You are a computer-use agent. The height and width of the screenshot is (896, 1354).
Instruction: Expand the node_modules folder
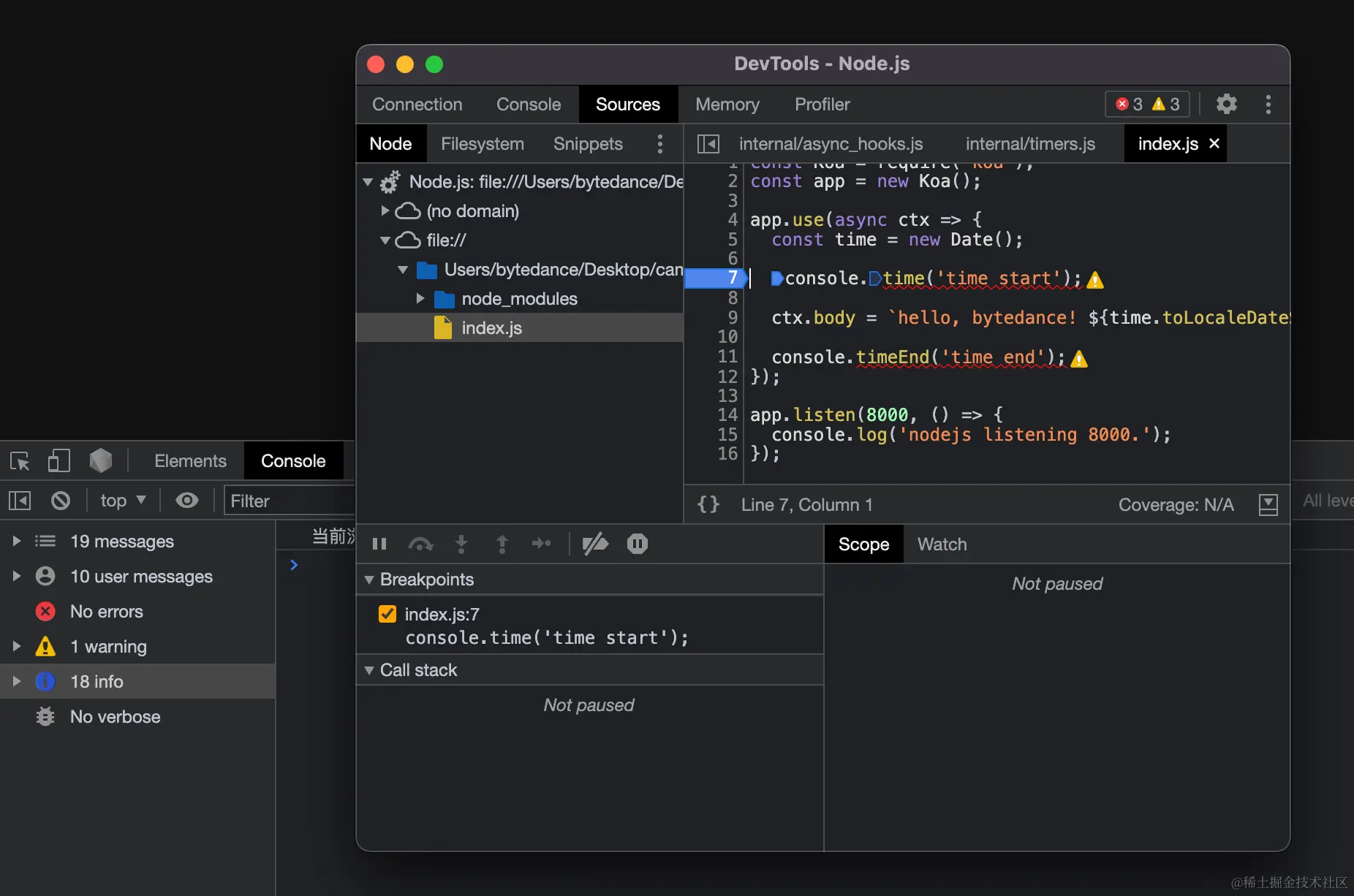coord(420,299)
